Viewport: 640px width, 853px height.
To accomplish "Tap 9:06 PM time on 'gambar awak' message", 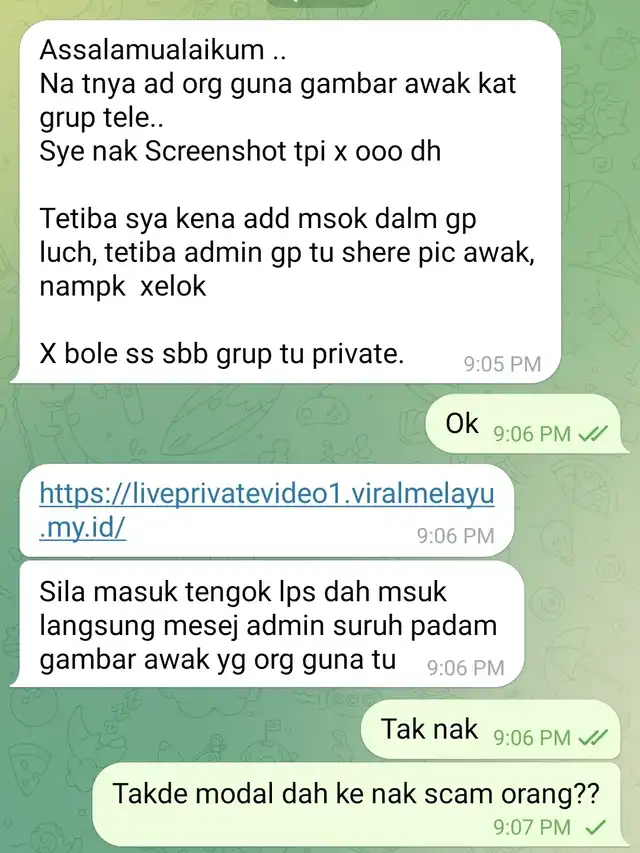I will (x=466, y=667).
